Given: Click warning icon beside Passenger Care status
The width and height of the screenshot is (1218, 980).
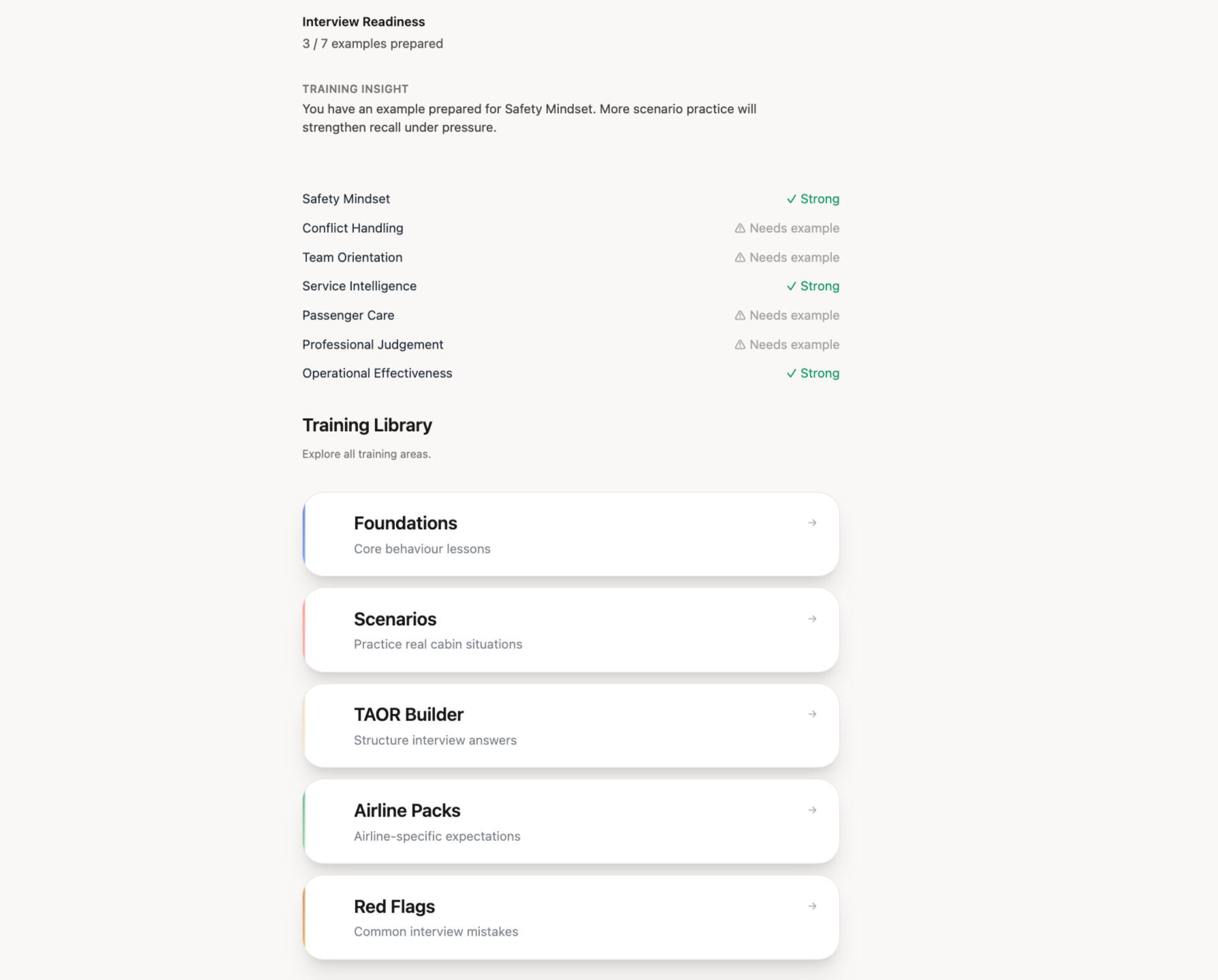Looking at the screenshot, I should click(740, 315).
